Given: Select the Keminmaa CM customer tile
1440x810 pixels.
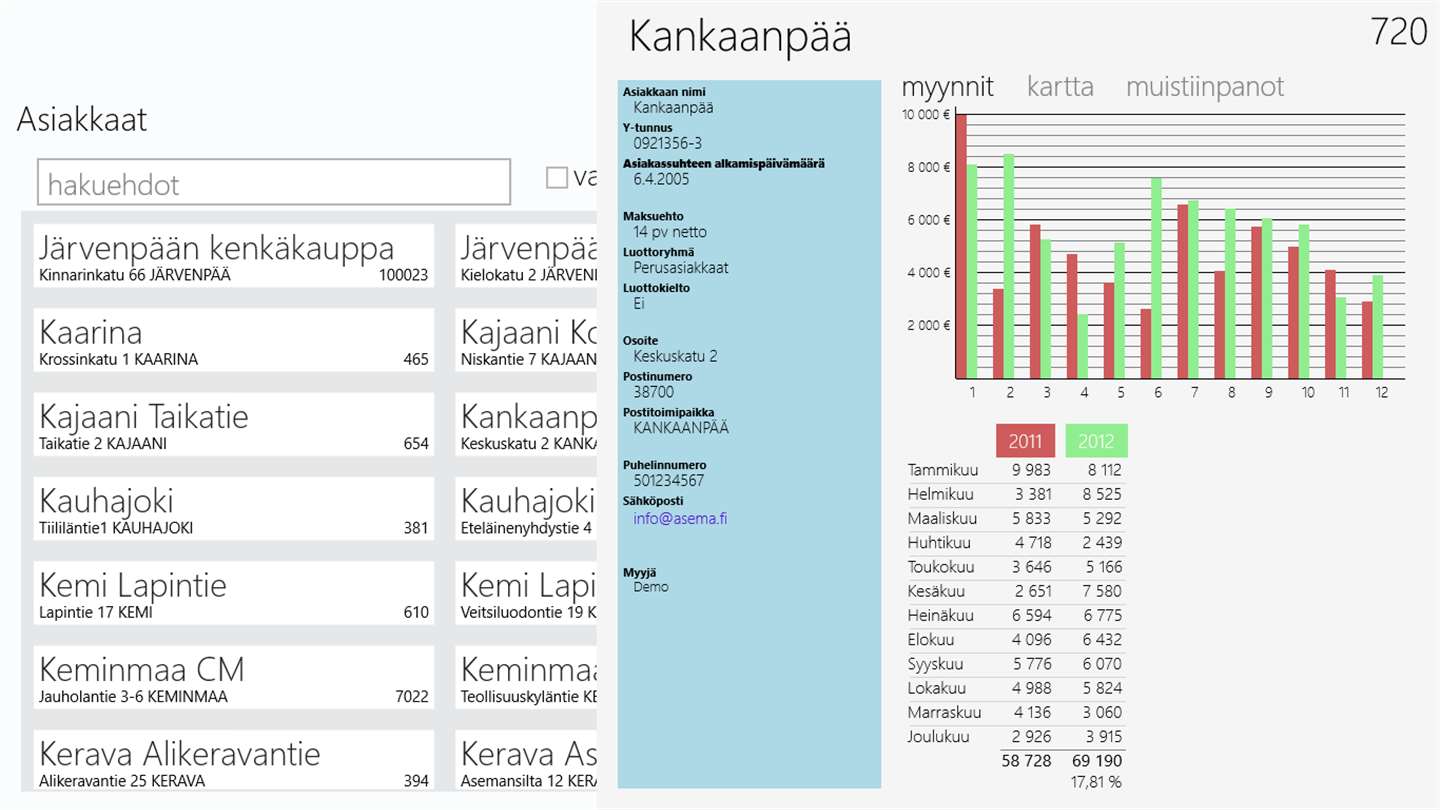Looking at the screenshot, I should [x=234, y=678].
